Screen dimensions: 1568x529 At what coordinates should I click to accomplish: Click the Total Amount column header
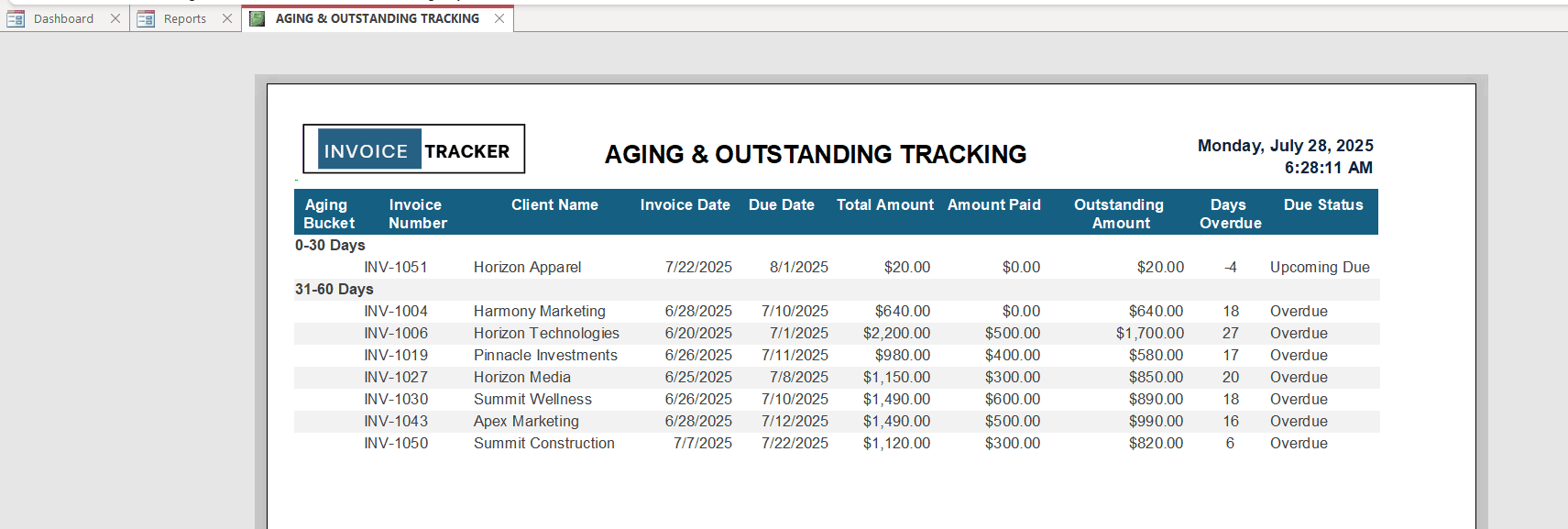click(x=884, y=204)
